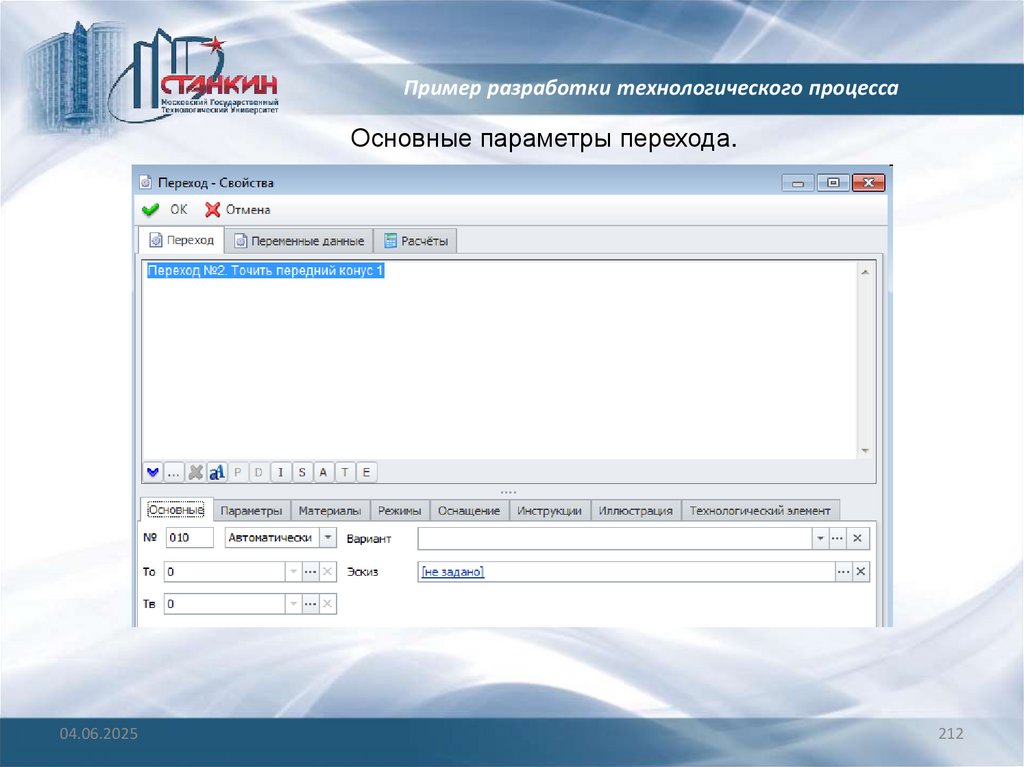This screenshot has width=1024, height=767.
Task: Open the Режимы tab
Action: 400,511
